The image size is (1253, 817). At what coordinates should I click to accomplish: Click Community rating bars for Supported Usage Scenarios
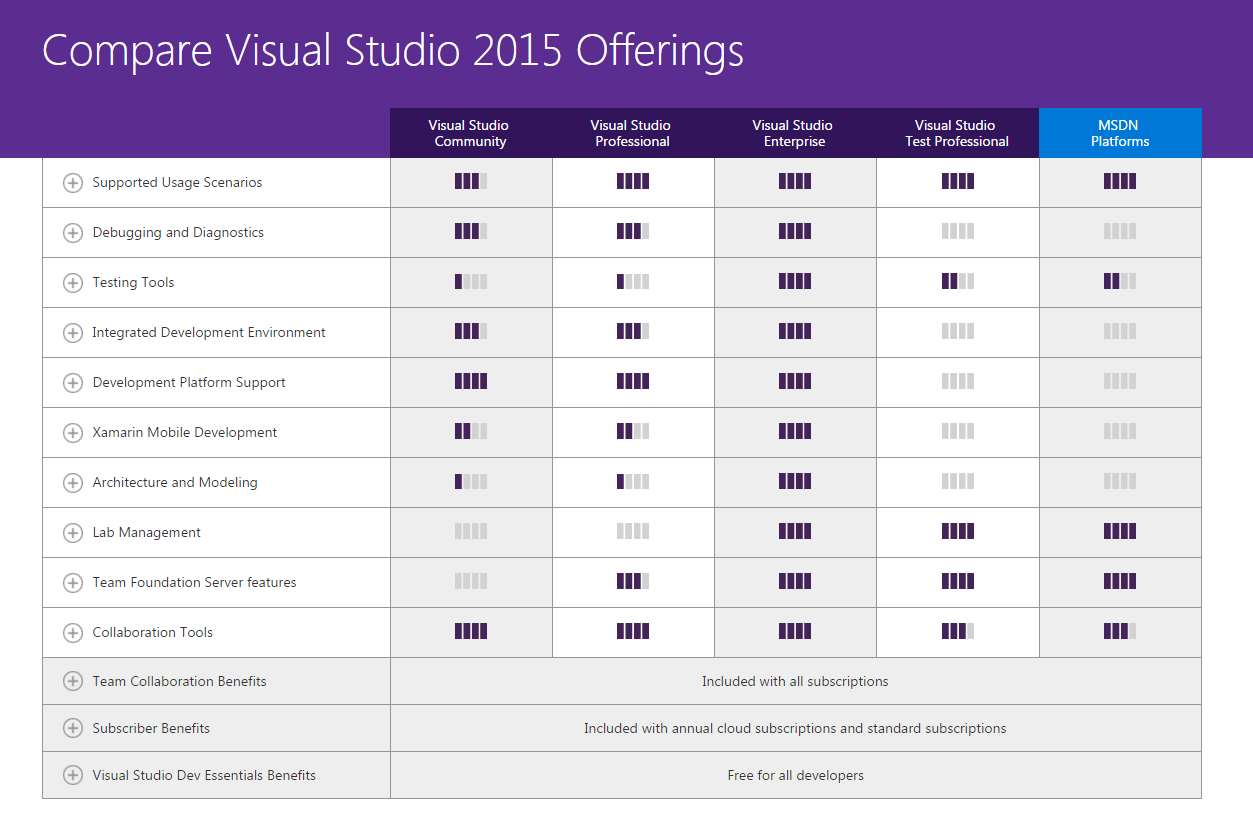click(471, 182)
